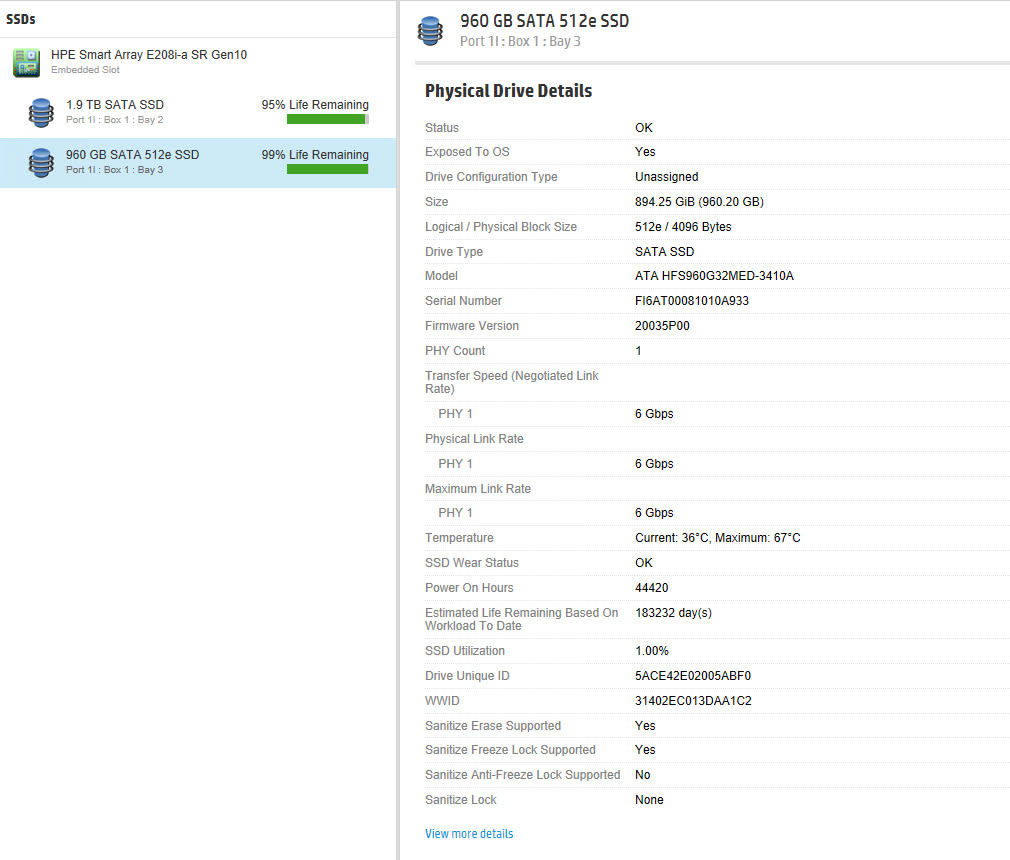
Task: Click the HPE Smart Array controller icon
Action: [26, 62]
